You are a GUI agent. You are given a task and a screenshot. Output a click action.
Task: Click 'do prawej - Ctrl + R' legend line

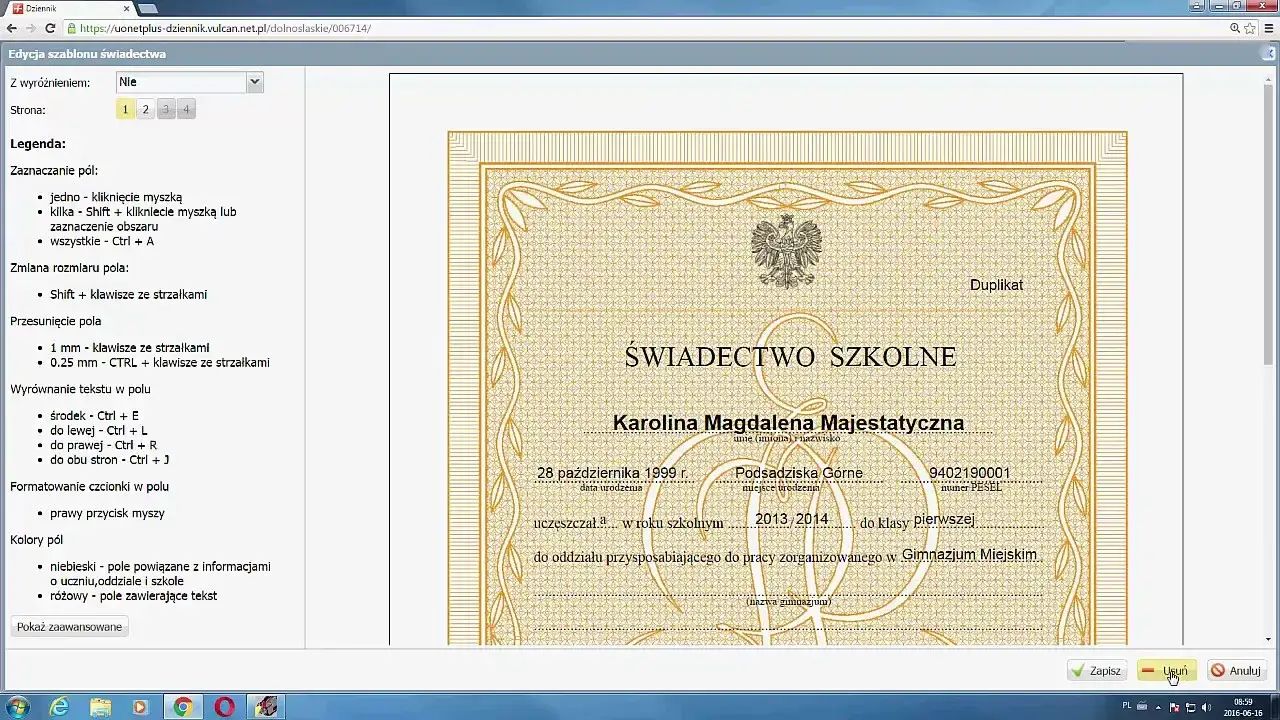point(103,445)
